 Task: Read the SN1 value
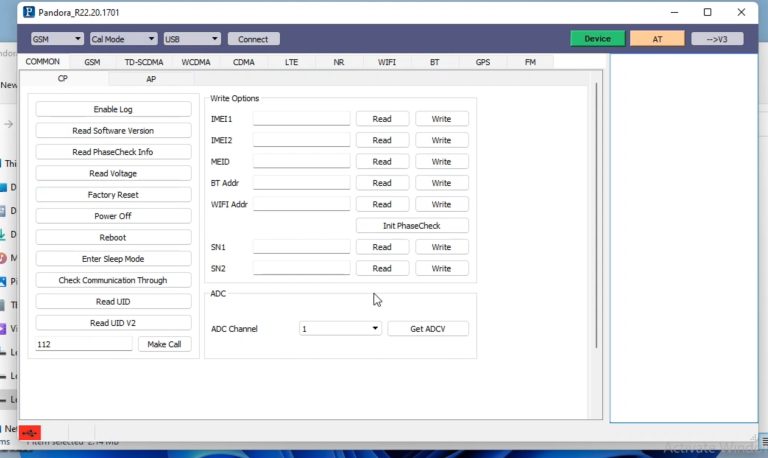click(x=382, y=247)
